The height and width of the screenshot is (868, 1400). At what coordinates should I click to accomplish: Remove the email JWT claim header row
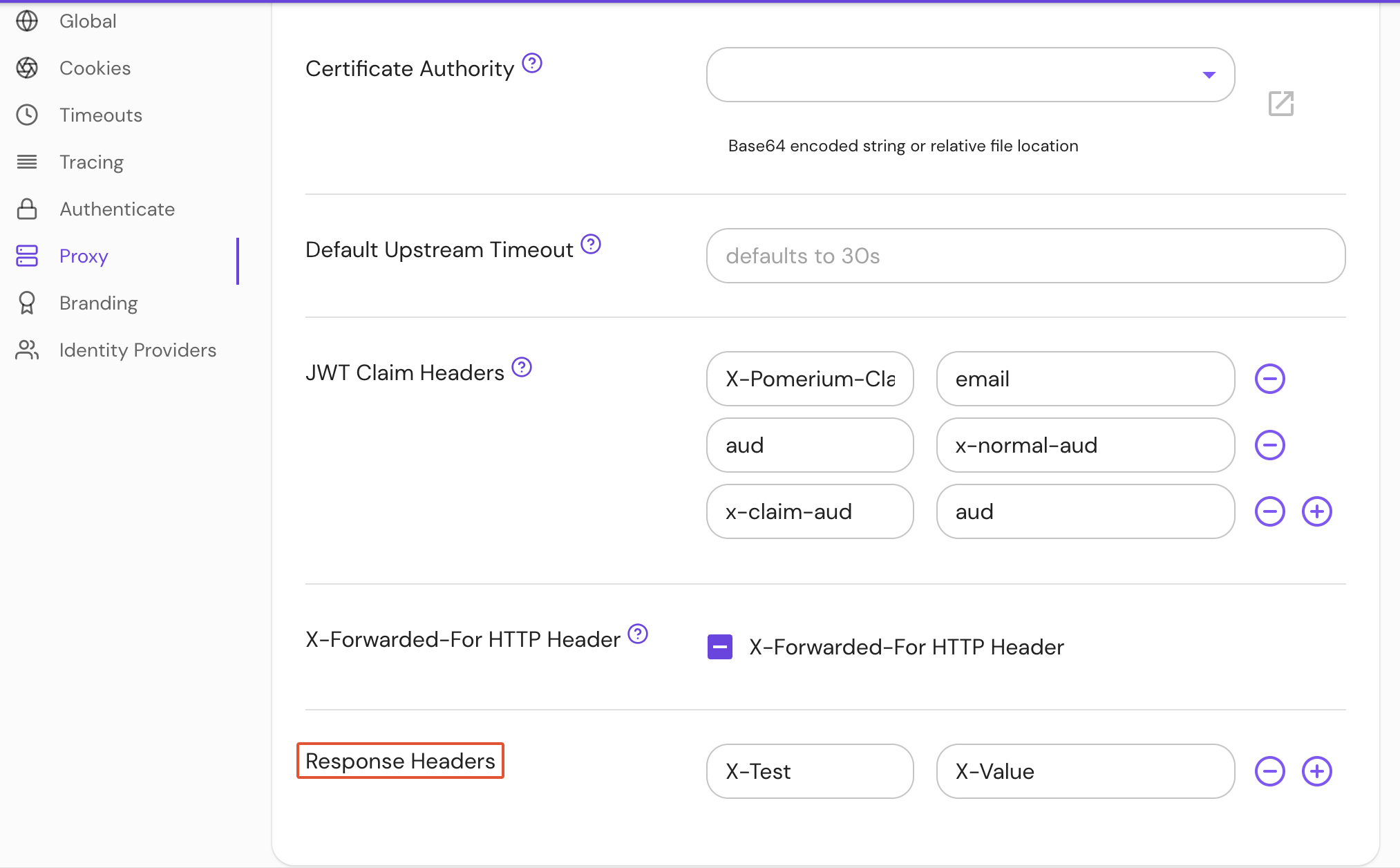coord(1269,378)
